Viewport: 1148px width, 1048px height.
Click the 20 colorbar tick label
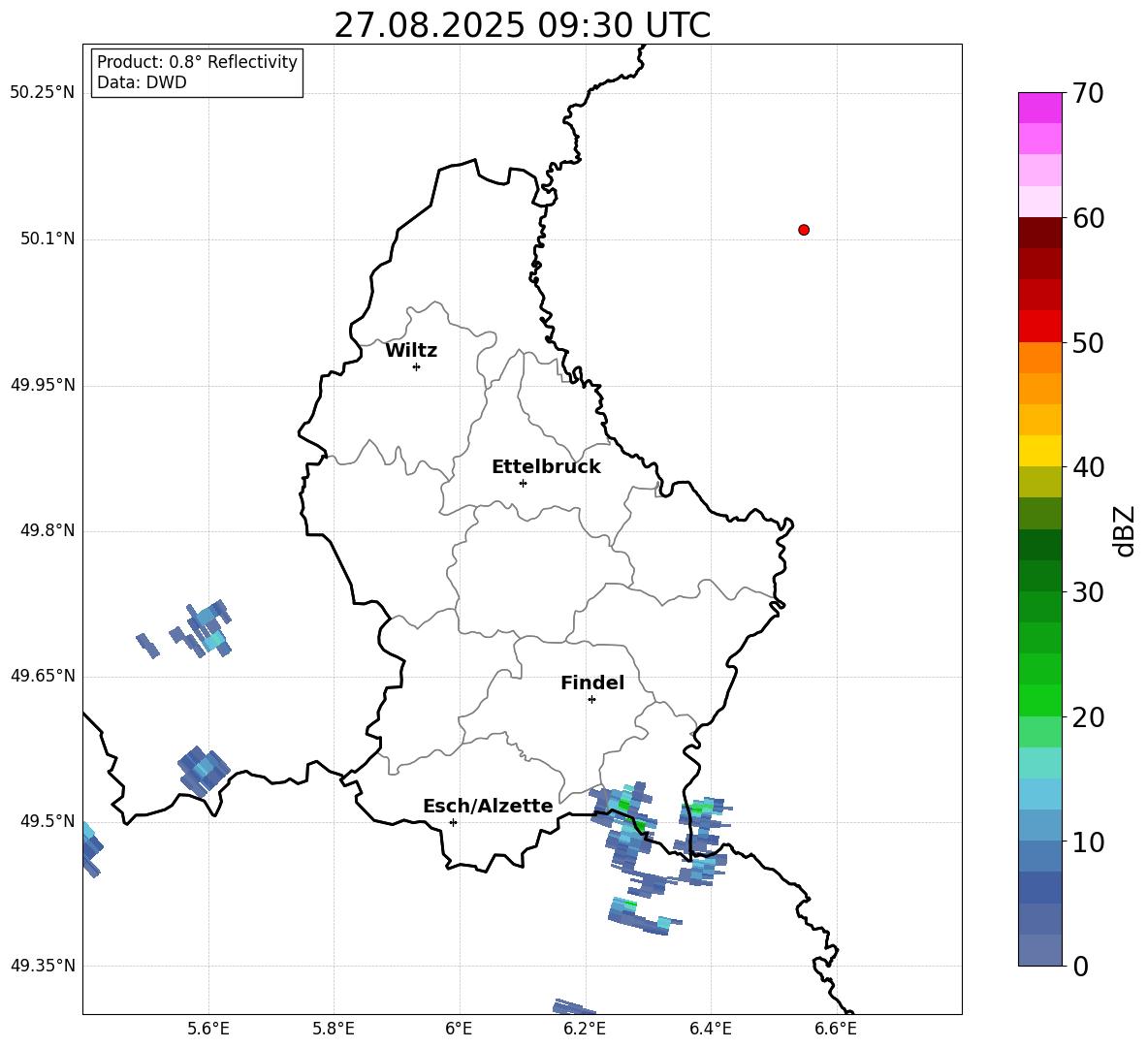pos(1088,717)
